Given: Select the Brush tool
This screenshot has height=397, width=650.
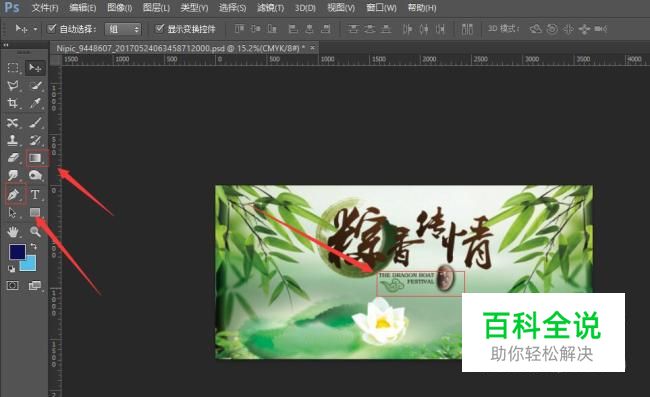Looking at the screenshot, I should [36, 123].
